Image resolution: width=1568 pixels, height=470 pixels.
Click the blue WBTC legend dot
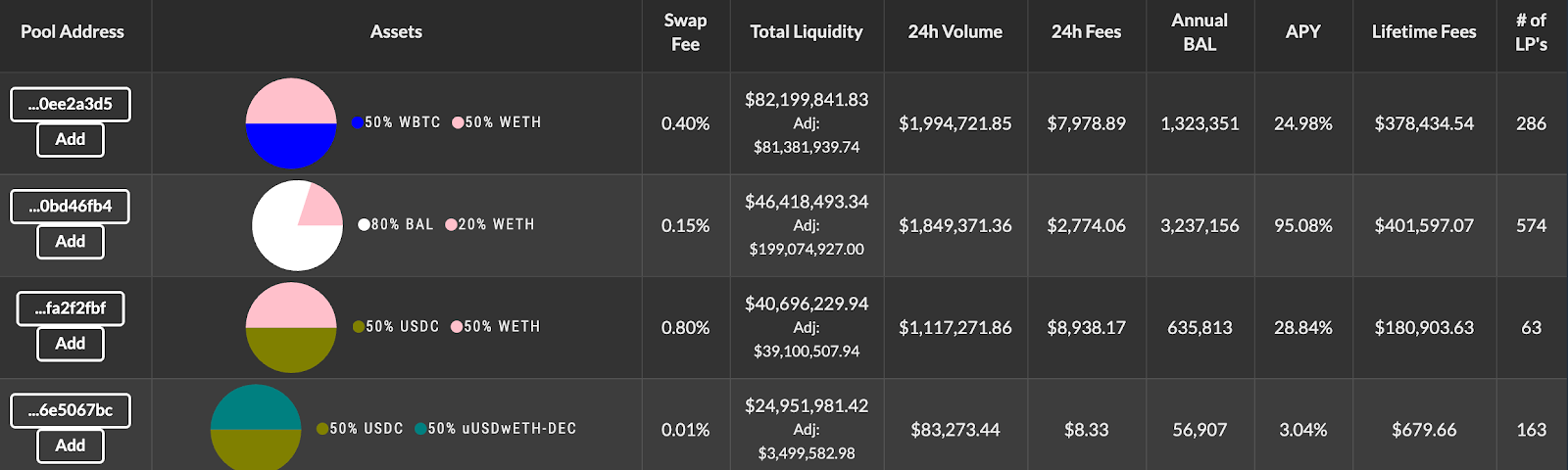[358, 122]
